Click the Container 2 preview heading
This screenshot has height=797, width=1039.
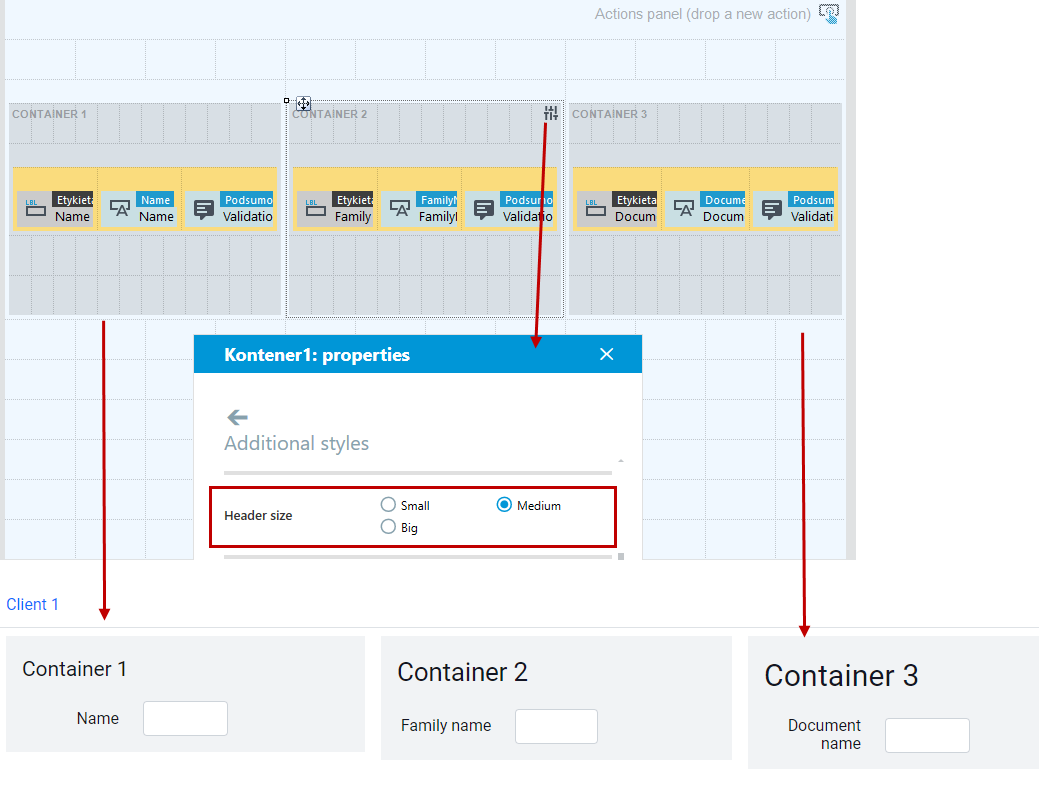coord(463,672)
